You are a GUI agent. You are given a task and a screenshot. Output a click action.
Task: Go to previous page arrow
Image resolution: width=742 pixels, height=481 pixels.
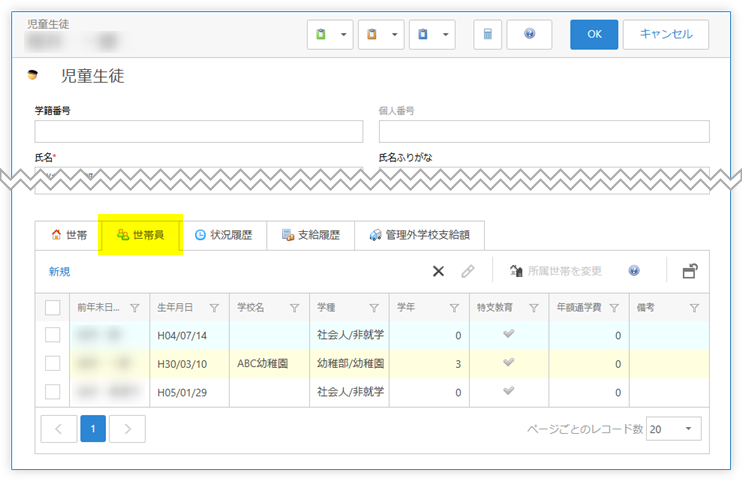pyautogui.click(x=59, y=429)
